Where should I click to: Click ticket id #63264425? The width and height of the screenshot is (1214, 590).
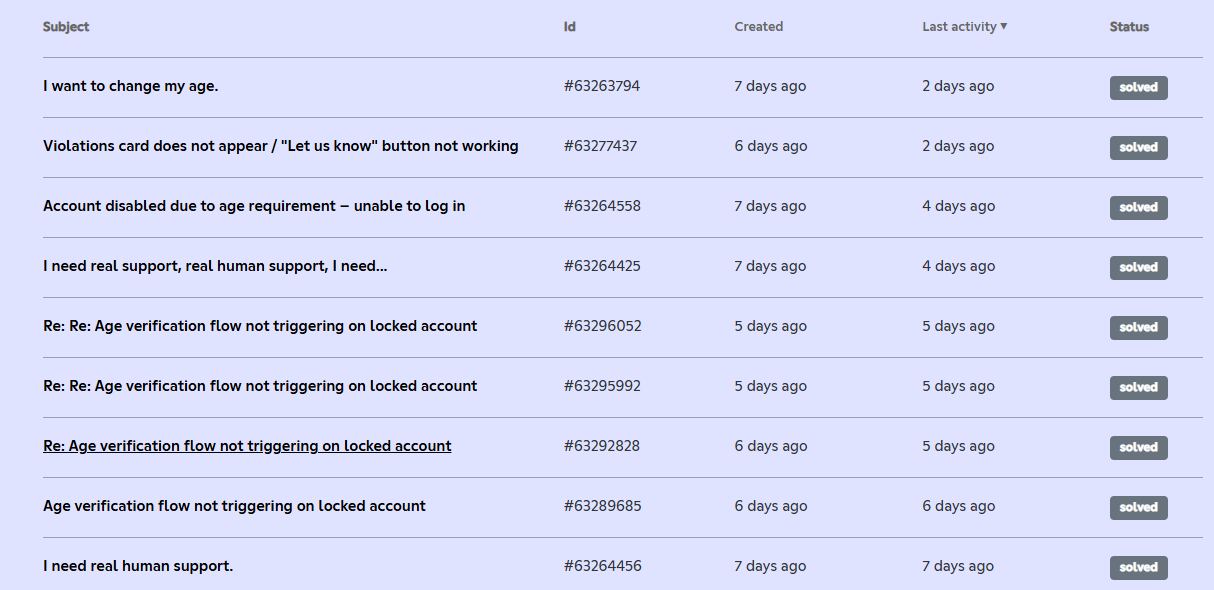(602, 266)
